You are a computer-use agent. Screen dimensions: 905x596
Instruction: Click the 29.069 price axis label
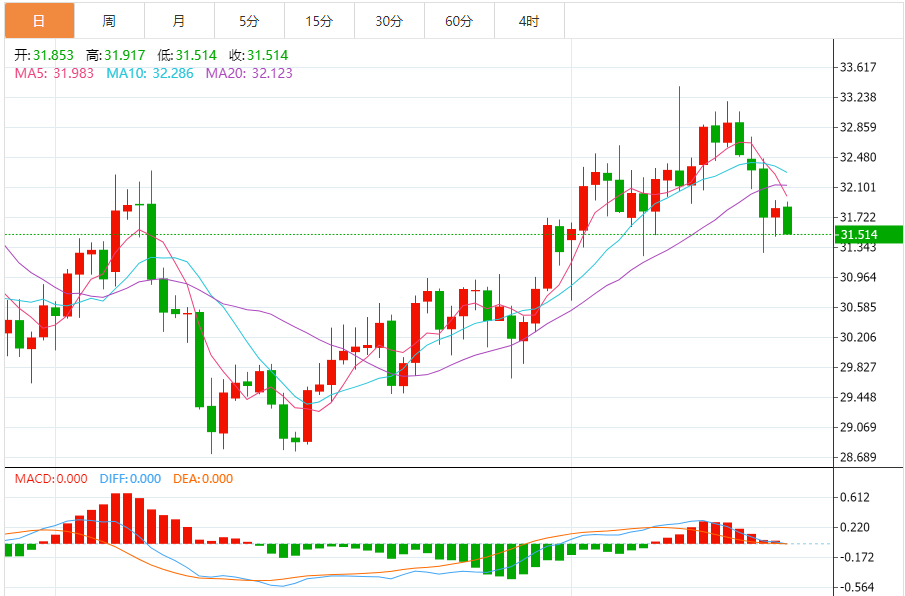coord(858,427)
